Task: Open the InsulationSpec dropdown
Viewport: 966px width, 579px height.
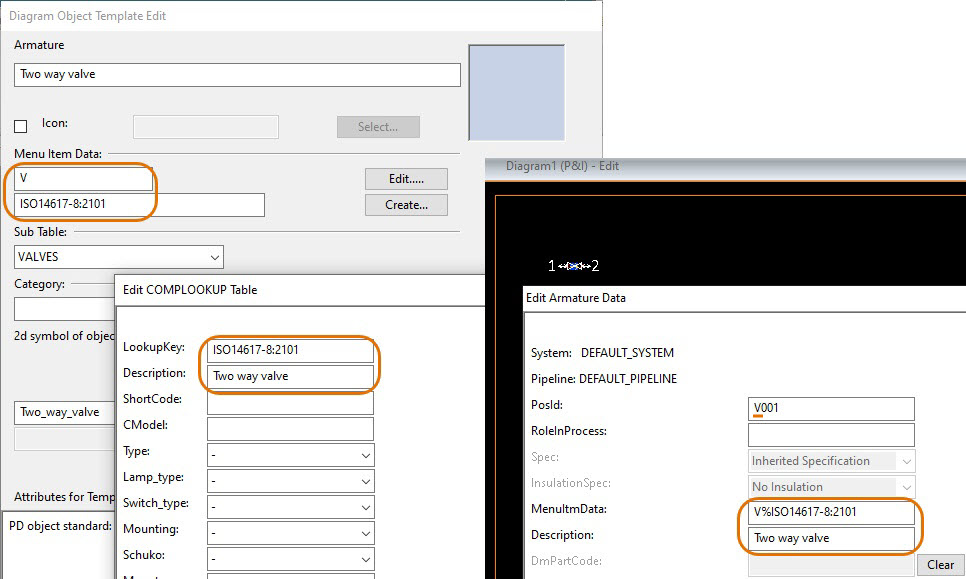Action: 831,487
